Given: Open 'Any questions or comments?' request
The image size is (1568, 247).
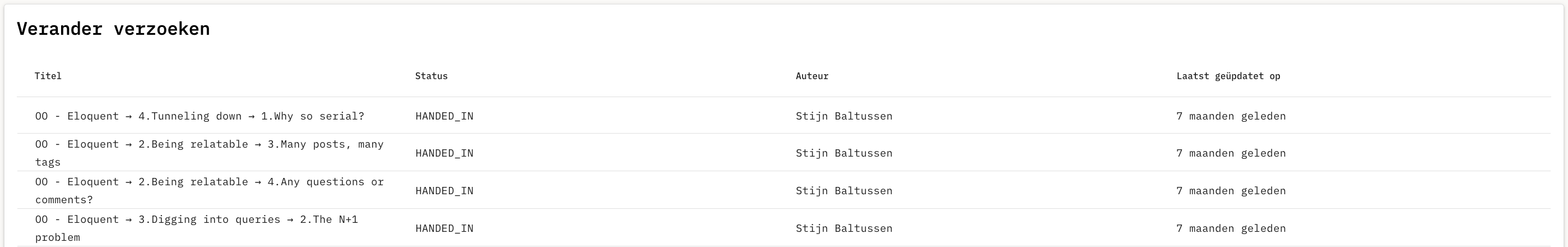Looking at the screenshot, I should coord(210,190).
